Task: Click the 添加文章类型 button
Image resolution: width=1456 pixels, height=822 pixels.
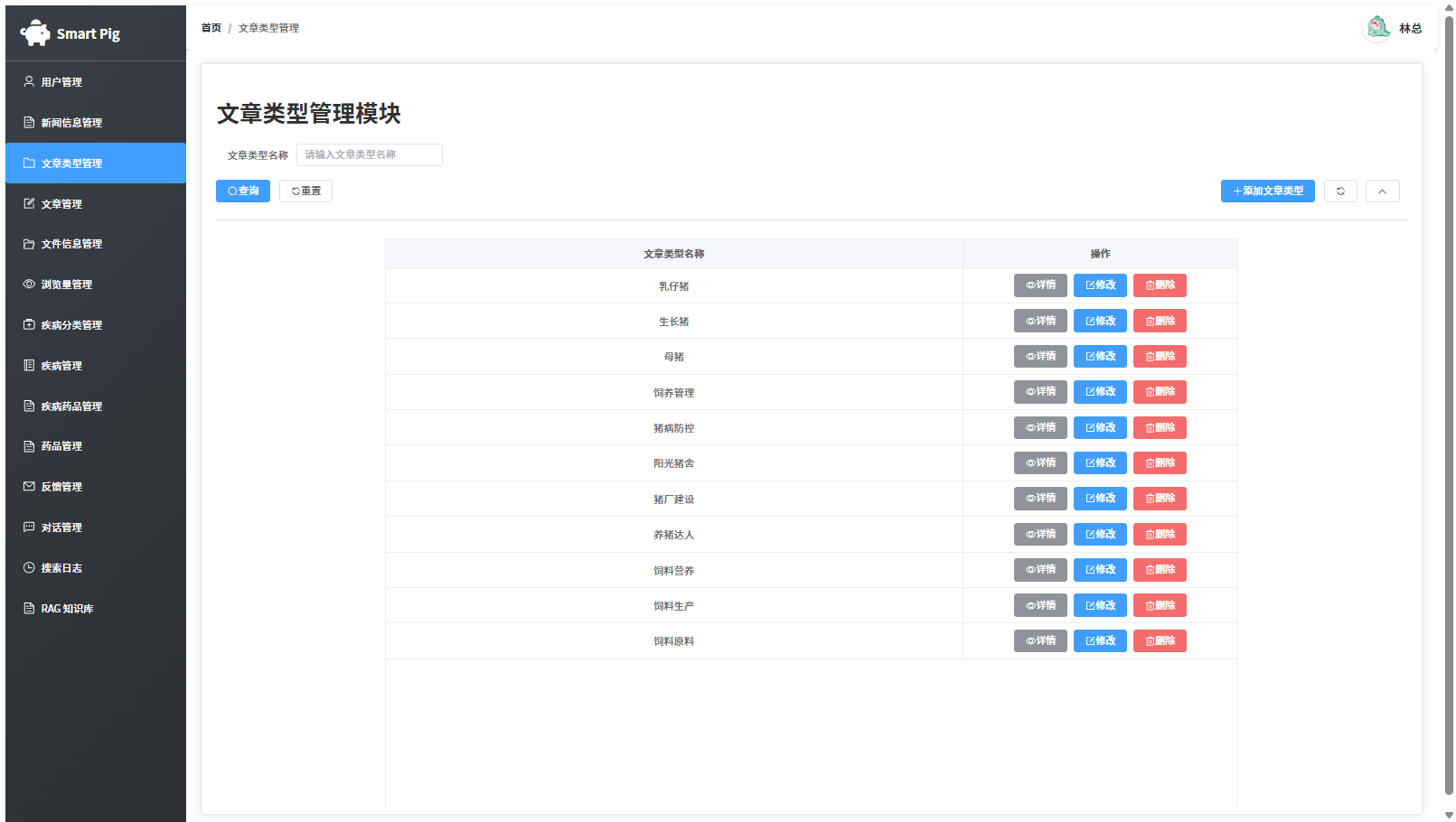Action: point(1267,191)
